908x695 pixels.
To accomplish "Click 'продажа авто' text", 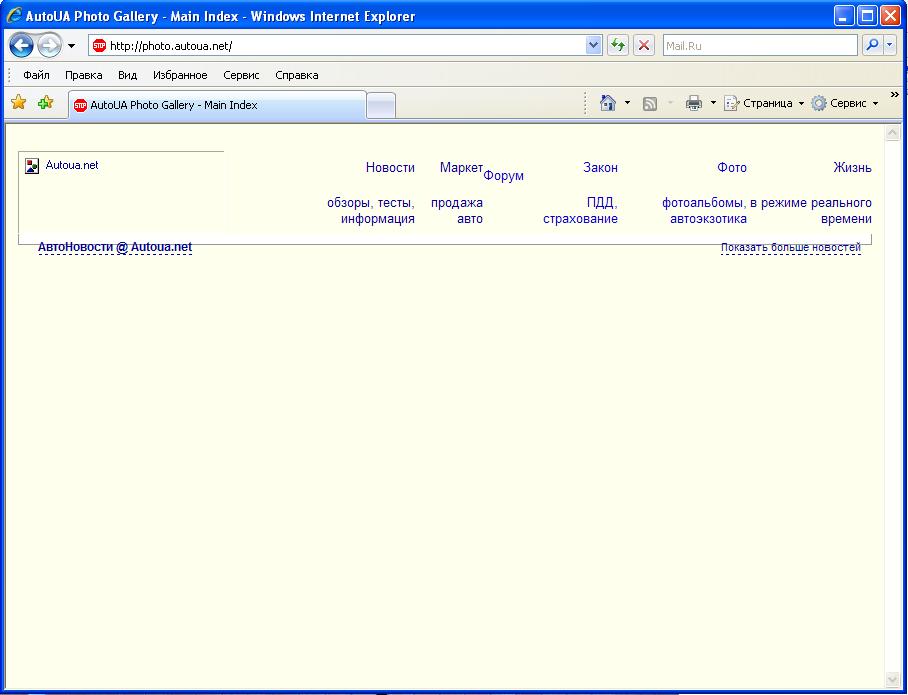I will (x=457, y=211).
